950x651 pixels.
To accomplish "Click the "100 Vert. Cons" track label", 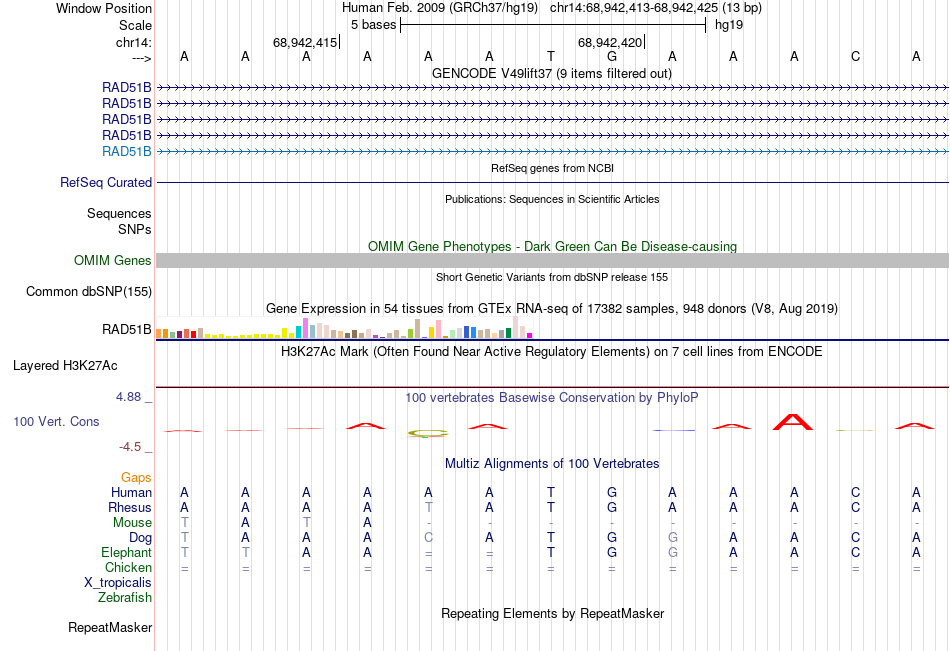I will [56, 421].
